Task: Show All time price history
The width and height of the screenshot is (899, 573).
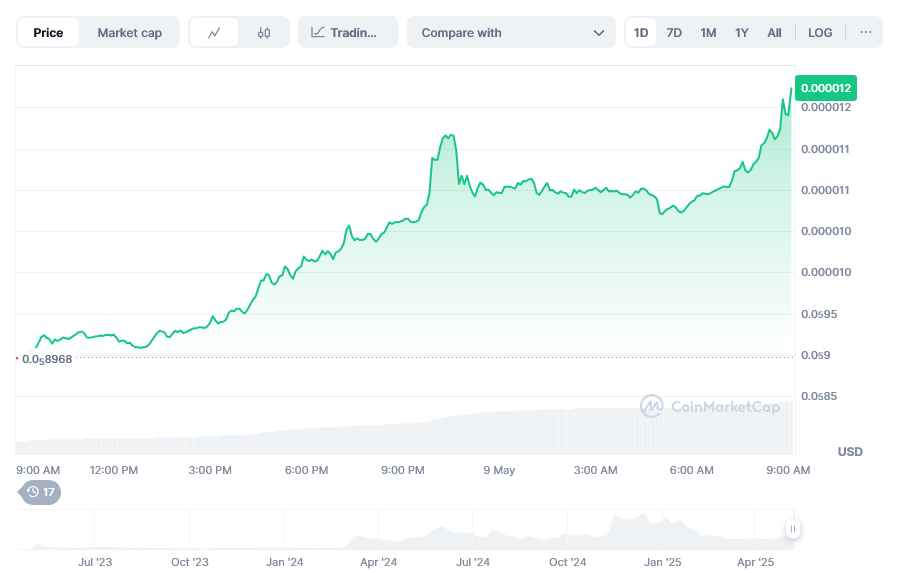Action: coord(774,33)
